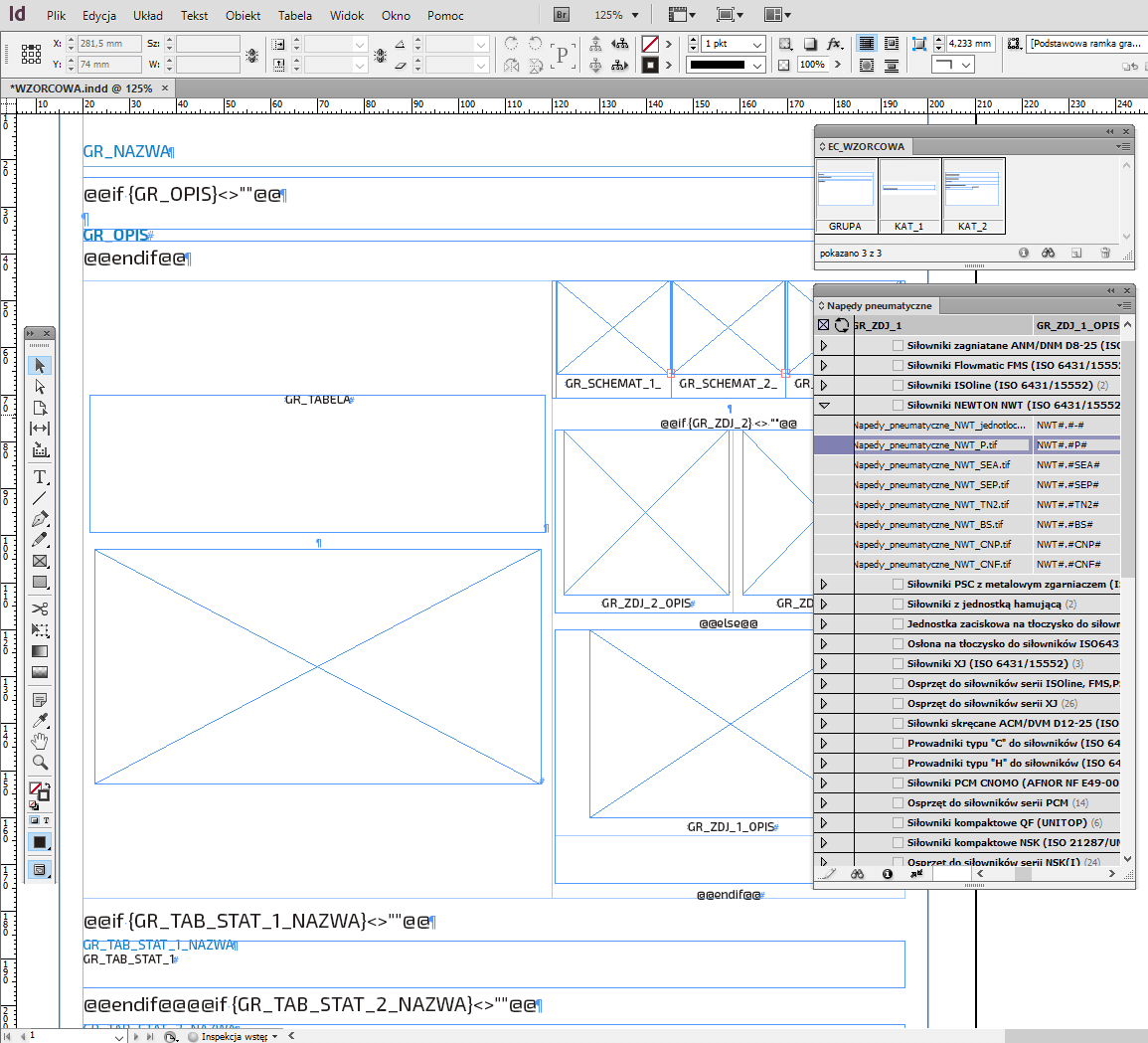Check box for Siłowniki ISOline
This screenshot has width=1148, height=1043.
coord(898,385)
